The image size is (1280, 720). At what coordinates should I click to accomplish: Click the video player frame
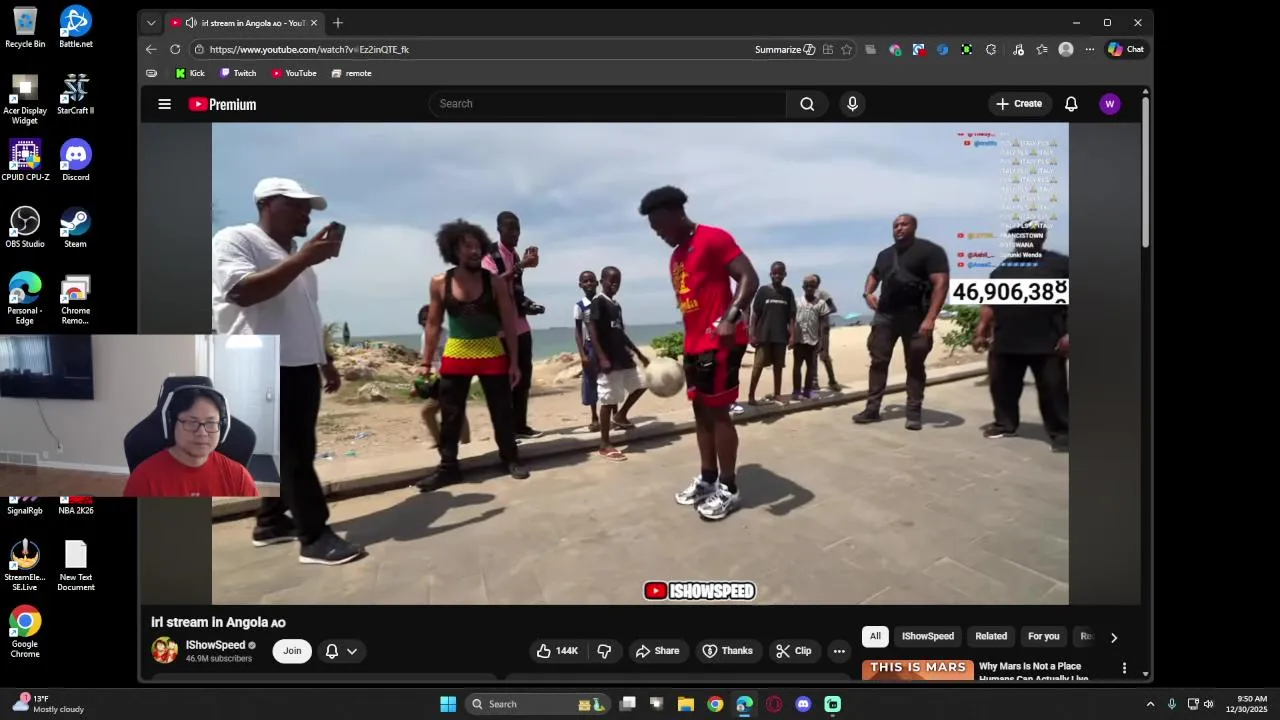click(640, 363)
